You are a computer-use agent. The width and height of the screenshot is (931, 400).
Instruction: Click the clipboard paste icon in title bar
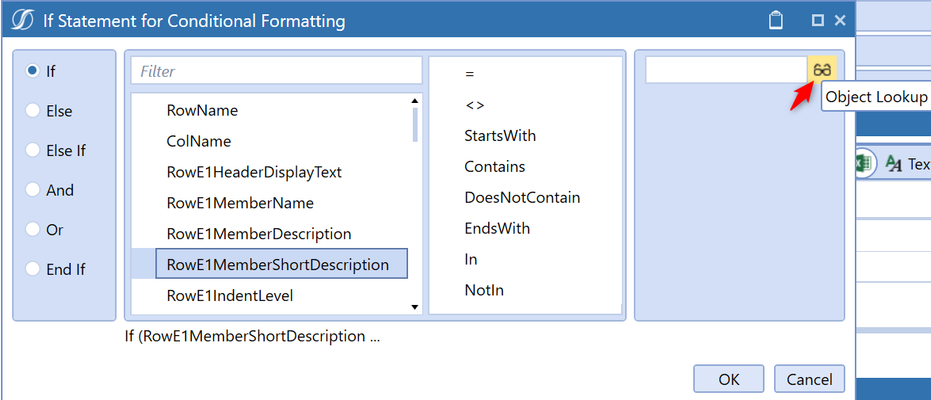pyautogui.click(x=775, y=21)
